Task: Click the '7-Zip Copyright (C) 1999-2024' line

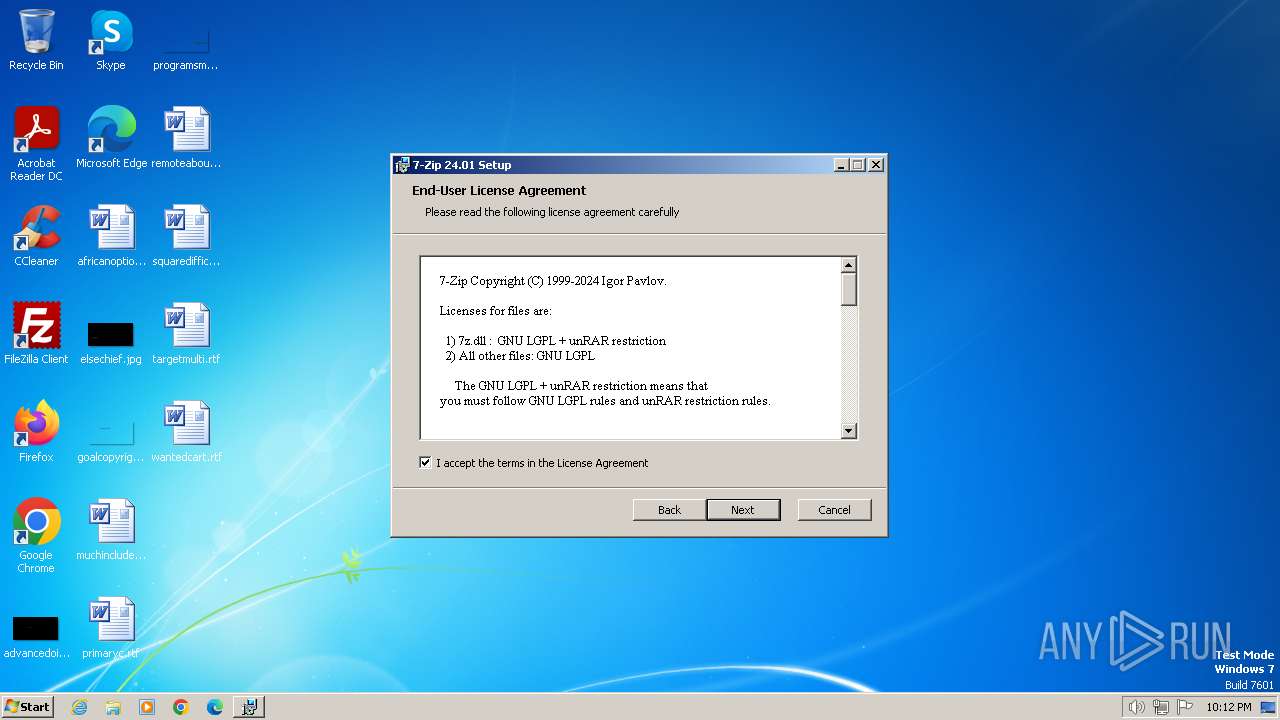Action: [553, 281]
